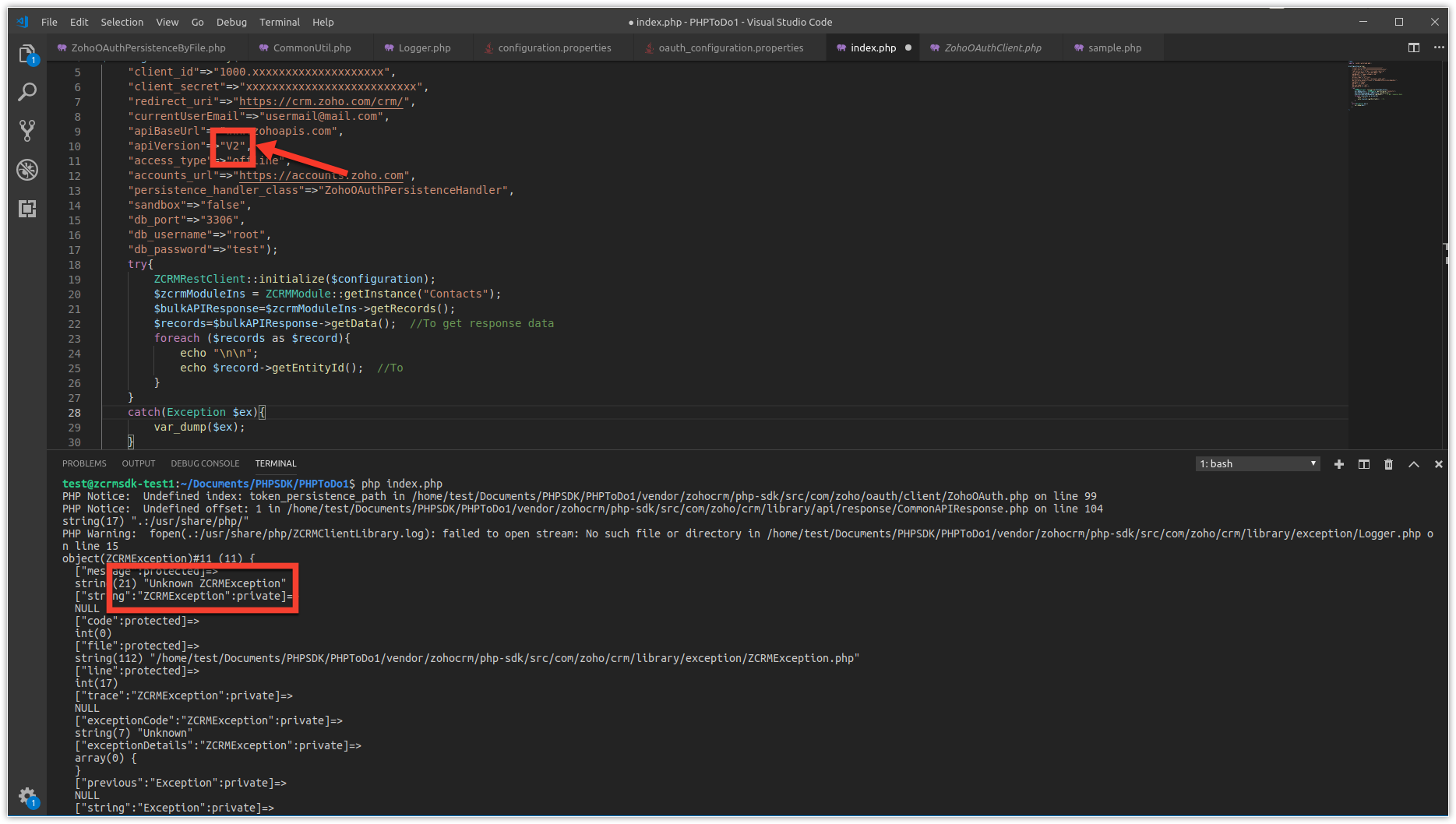Click the ZCRMRestClient::initialize code line

[294, 279]
